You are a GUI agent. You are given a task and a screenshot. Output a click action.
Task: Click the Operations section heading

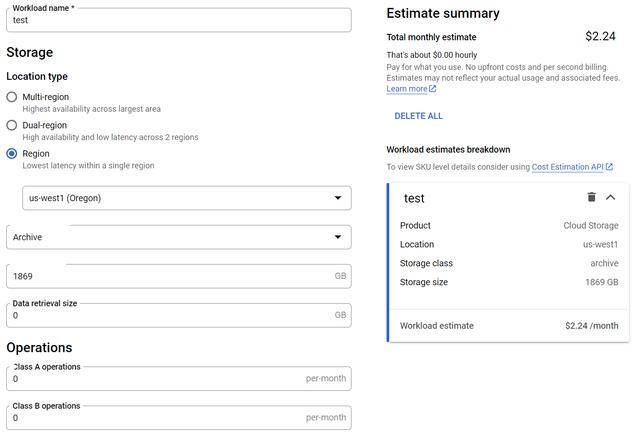point(39,347)
